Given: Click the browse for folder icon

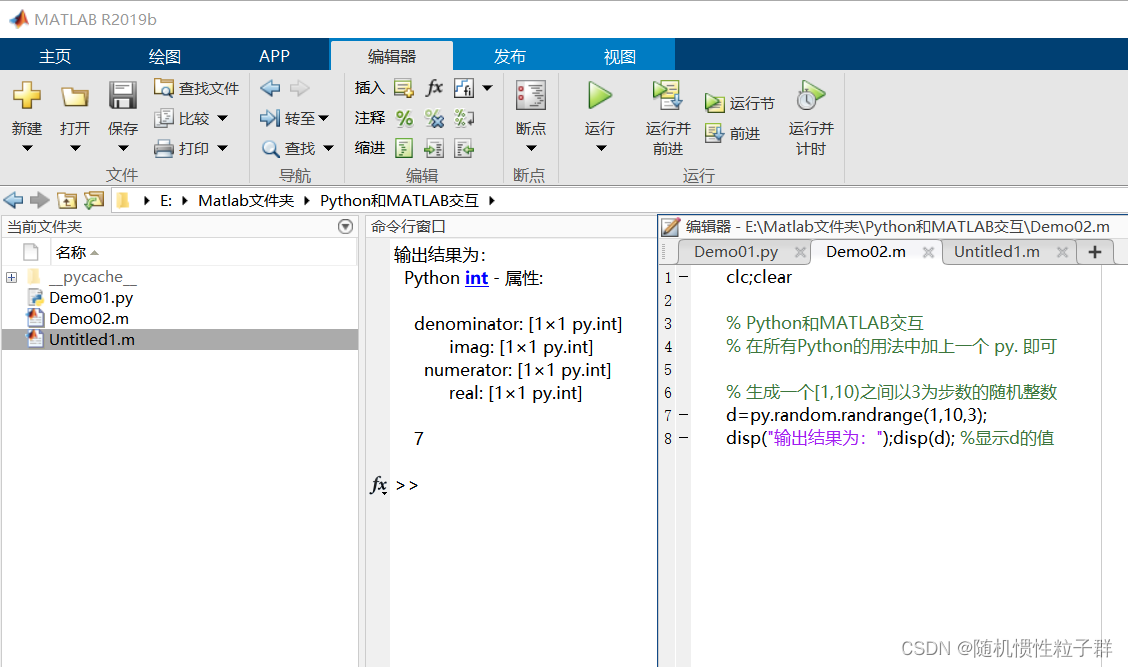Looking at the screenshot, I should pos(94,200).
